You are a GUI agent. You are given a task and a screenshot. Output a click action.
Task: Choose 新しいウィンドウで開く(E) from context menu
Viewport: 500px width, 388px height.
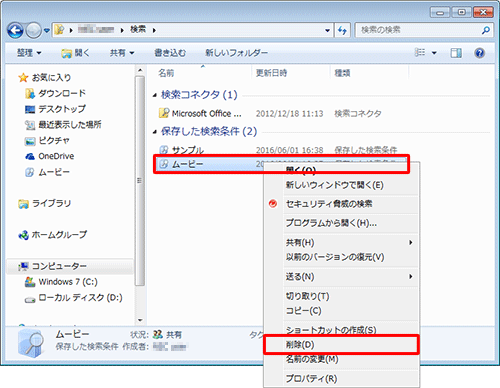(334, 185)
